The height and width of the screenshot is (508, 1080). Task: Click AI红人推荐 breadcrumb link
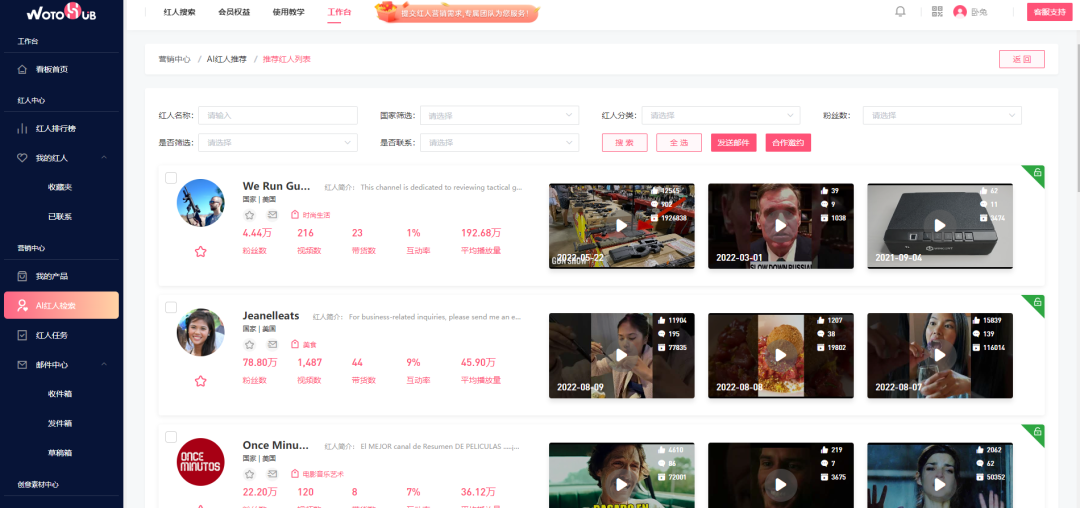tap(227, 59)
